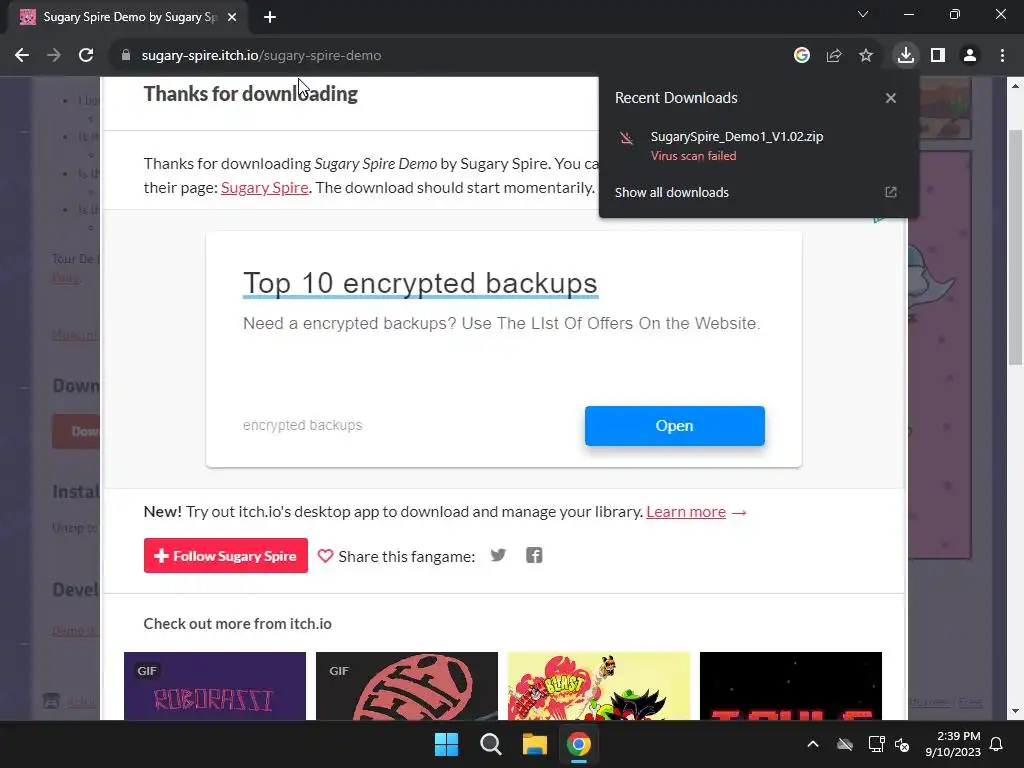Click the Top 10 encrypted backups headline
The image size is (1024, 768).
coord(420,283)
